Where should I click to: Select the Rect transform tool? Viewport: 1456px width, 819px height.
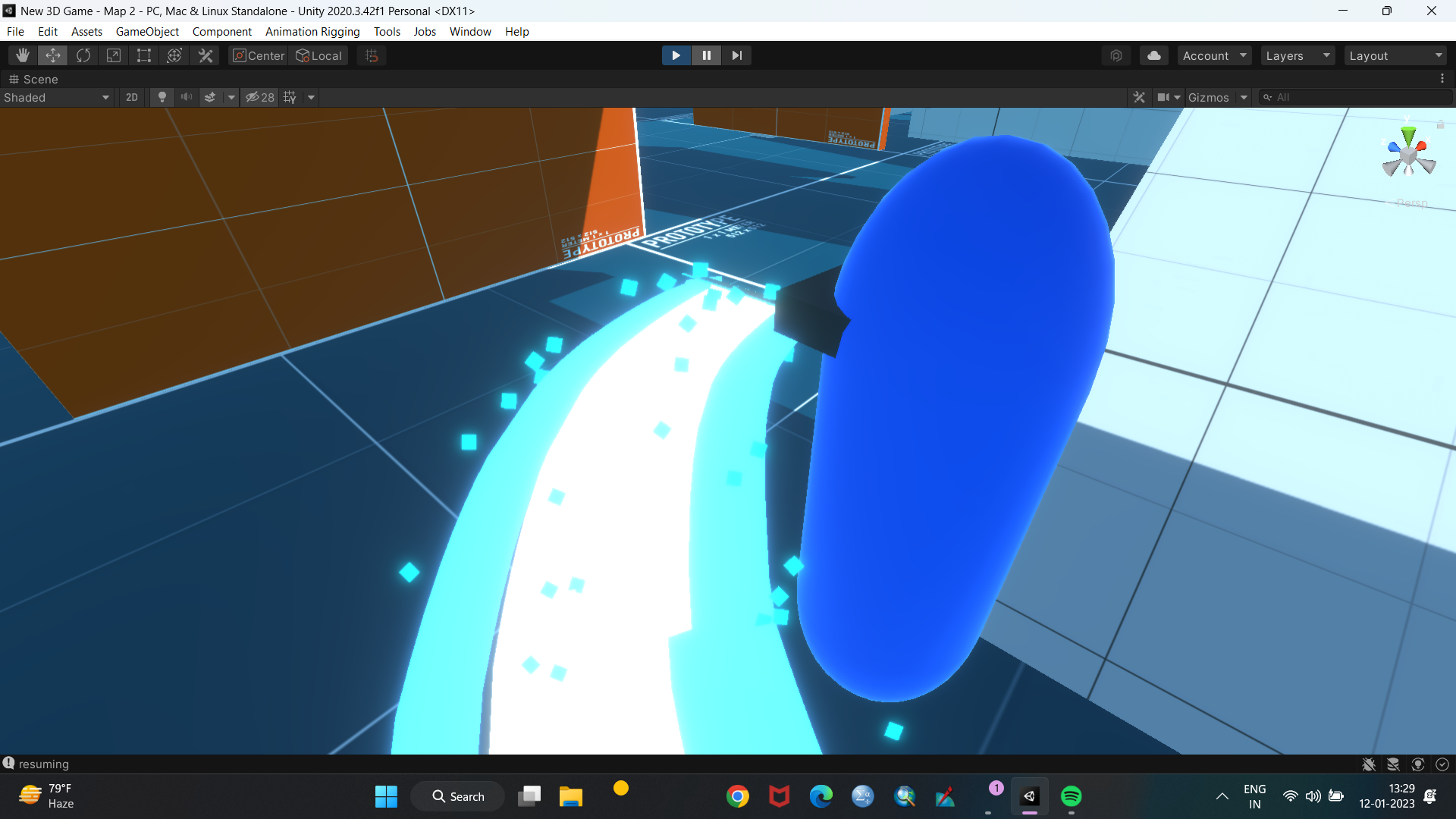click(x=144, y=55)
